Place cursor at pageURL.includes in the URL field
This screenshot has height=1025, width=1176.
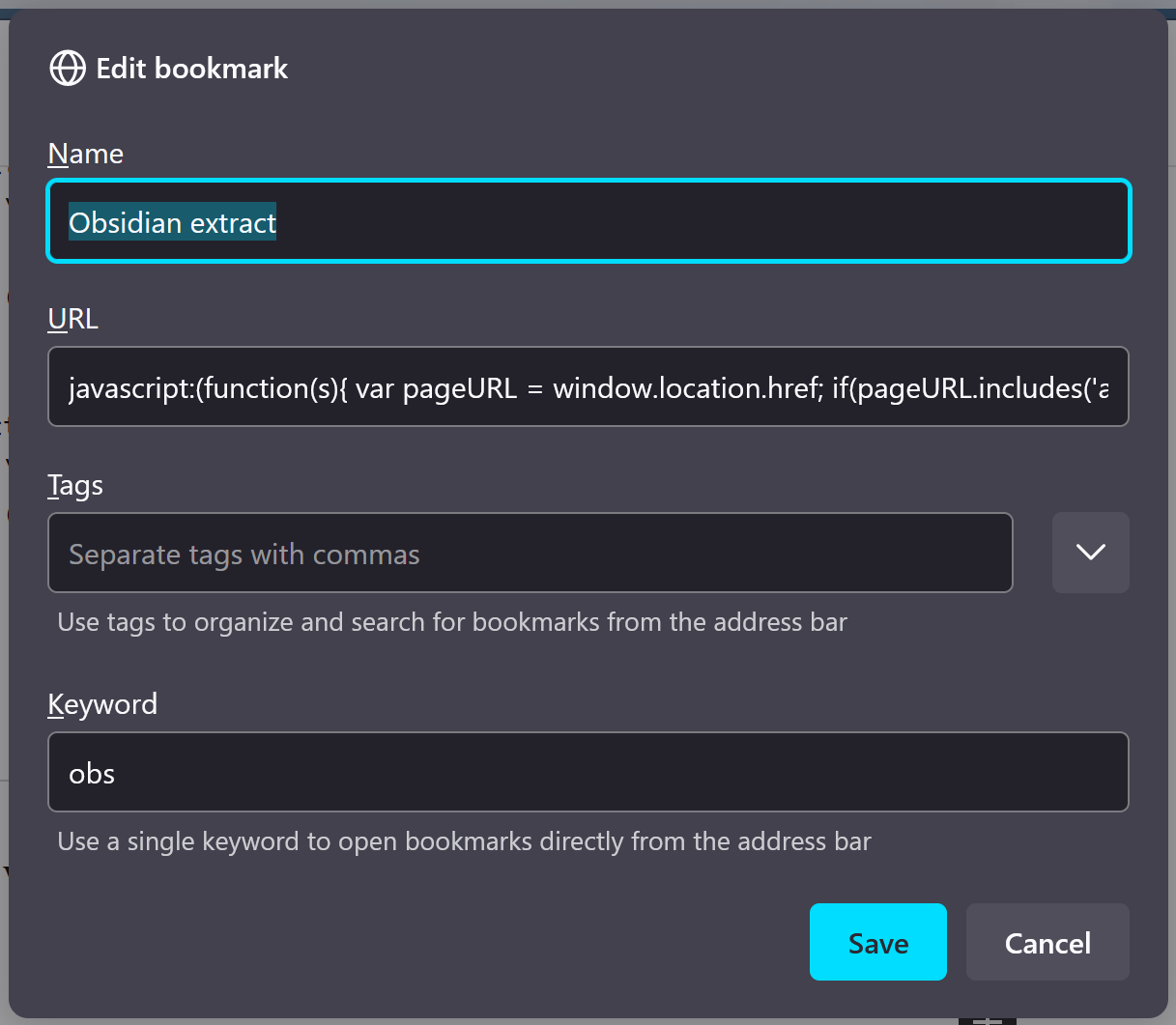pos(968,388)
